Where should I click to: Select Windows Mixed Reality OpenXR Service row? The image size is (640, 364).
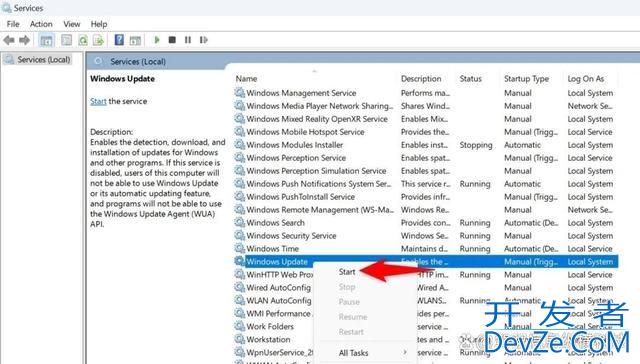(x=426, y=119)
